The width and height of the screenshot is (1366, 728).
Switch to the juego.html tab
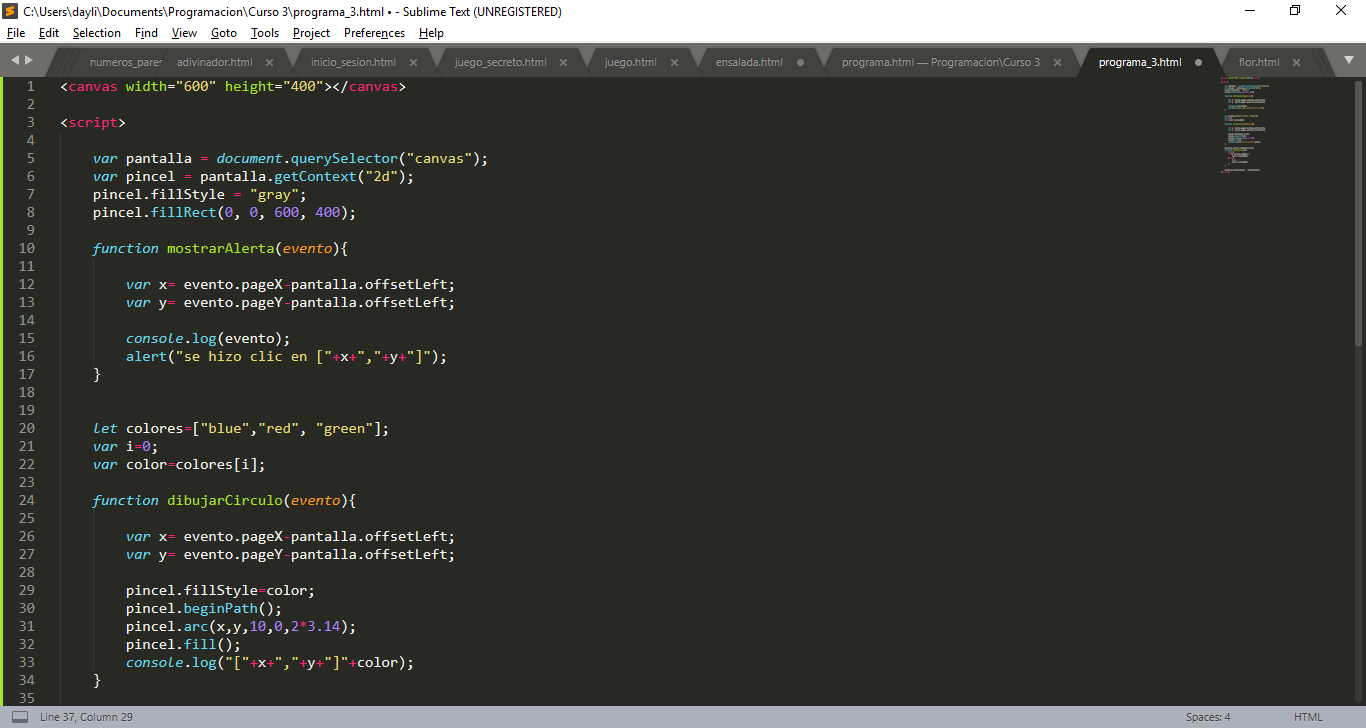[630, 62]
